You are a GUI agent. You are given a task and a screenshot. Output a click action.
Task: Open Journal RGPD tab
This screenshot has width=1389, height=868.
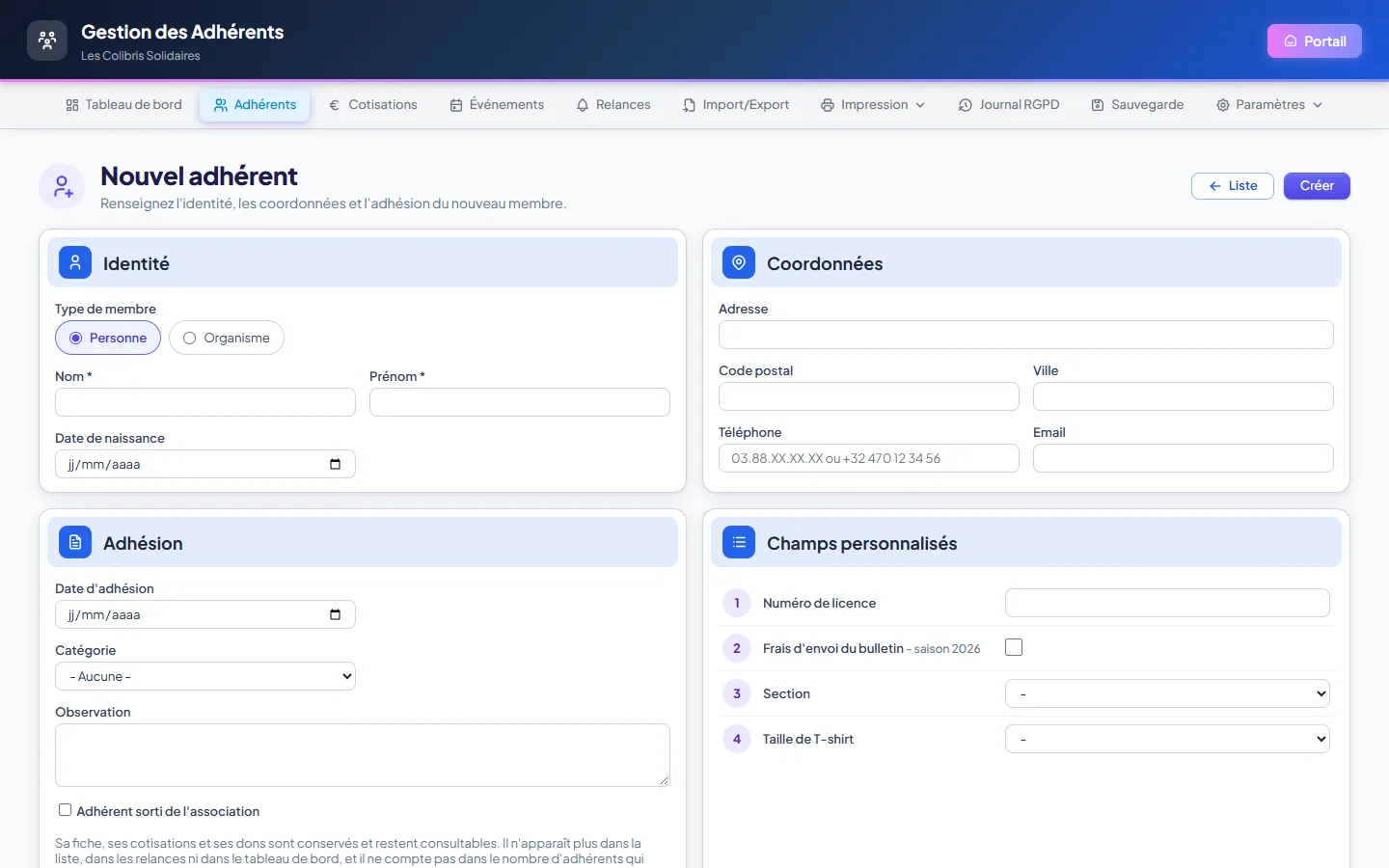pos(1009,105)
